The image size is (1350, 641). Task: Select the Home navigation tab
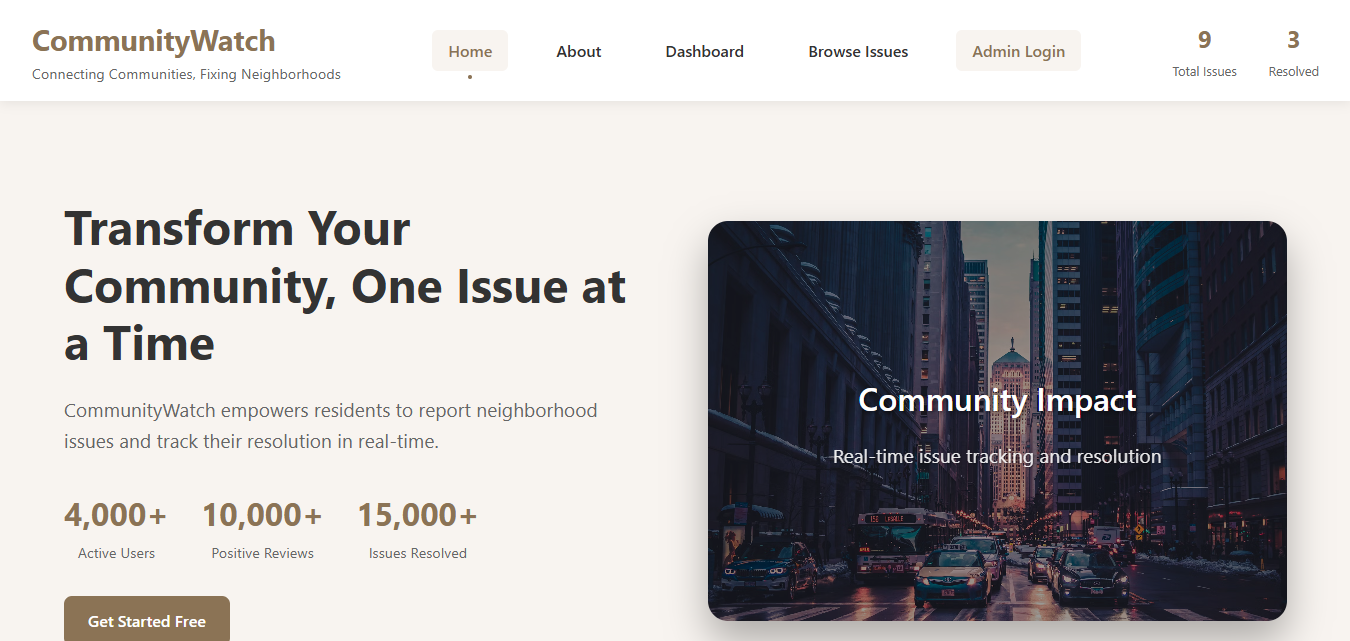pos(469,50)
